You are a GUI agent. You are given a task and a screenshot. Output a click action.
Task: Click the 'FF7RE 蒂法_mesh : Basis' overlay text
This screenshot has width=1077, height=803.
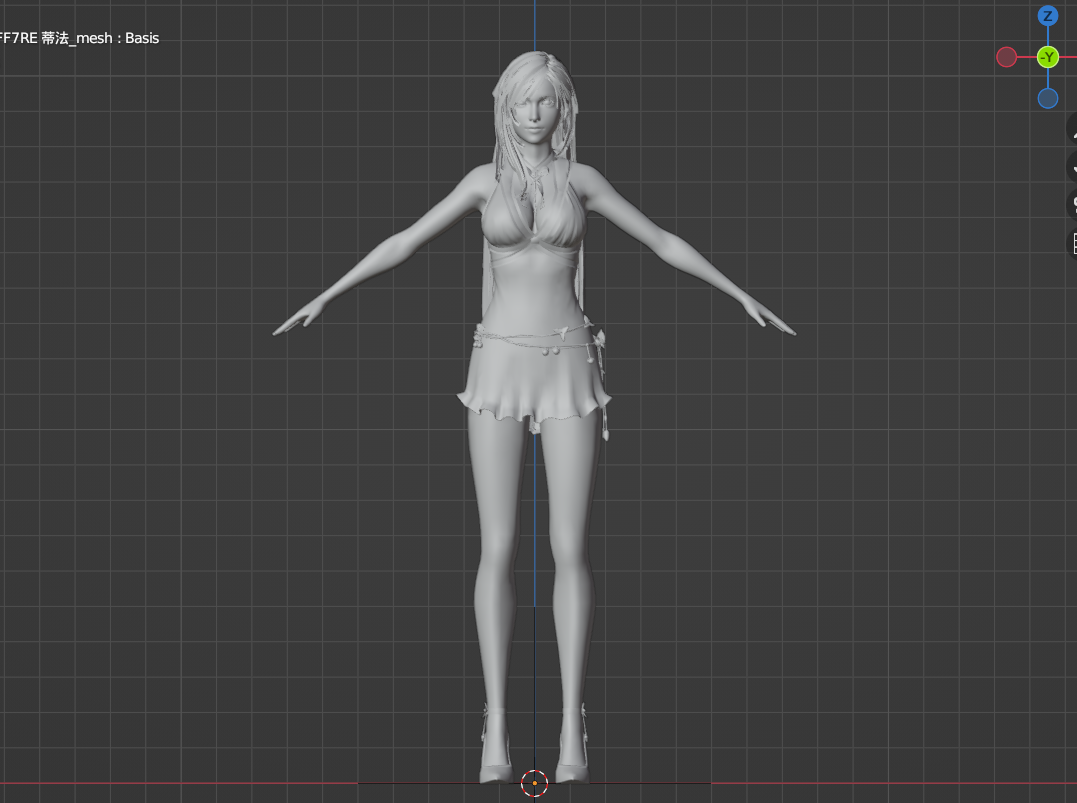[x=79, y=38]
